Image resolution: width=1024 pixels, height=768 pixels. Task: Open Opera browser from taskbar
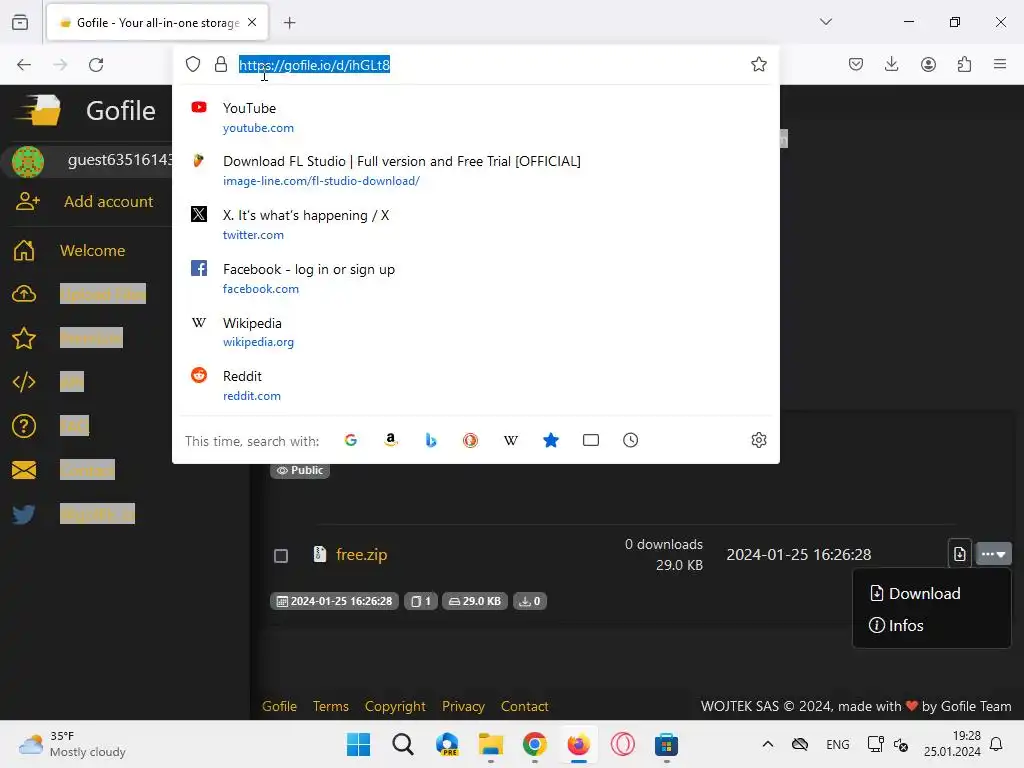point(622,744)
